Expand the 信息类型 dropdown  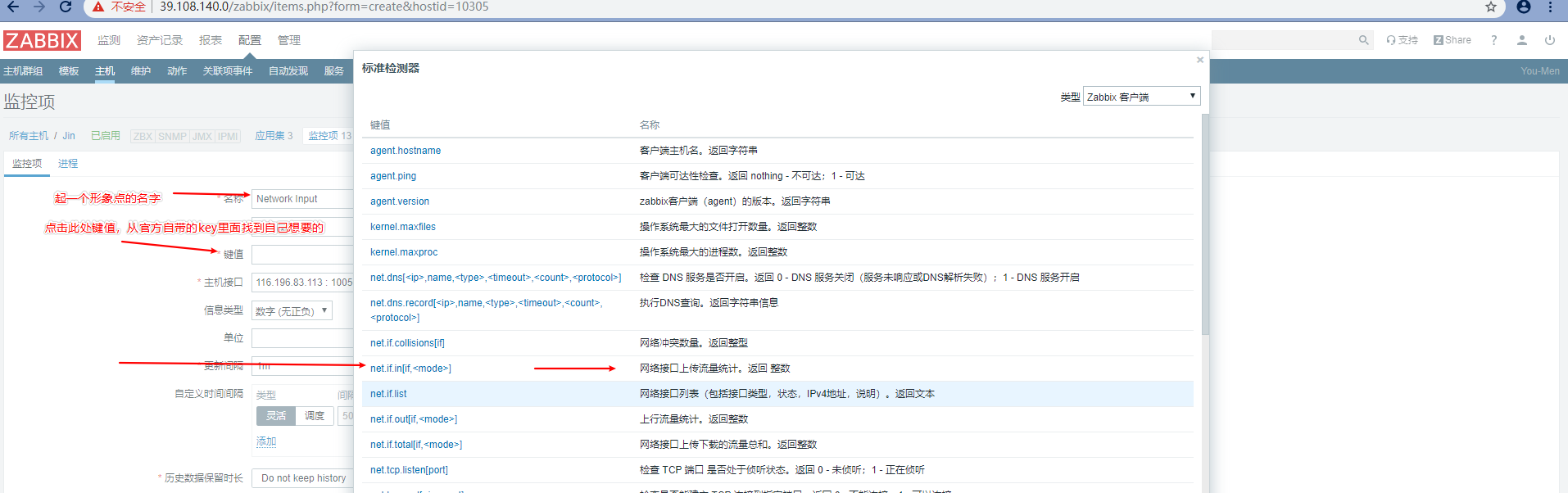(292, 311)
